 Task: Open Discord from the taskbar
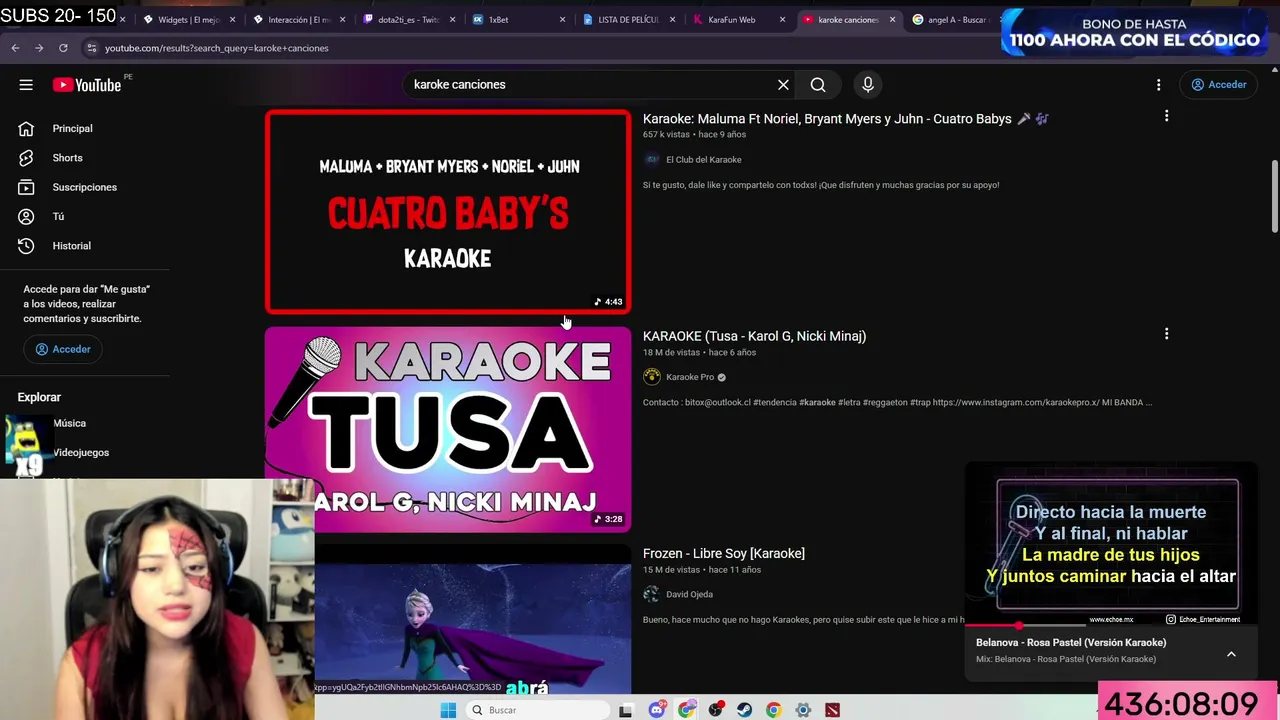point(657,710)
